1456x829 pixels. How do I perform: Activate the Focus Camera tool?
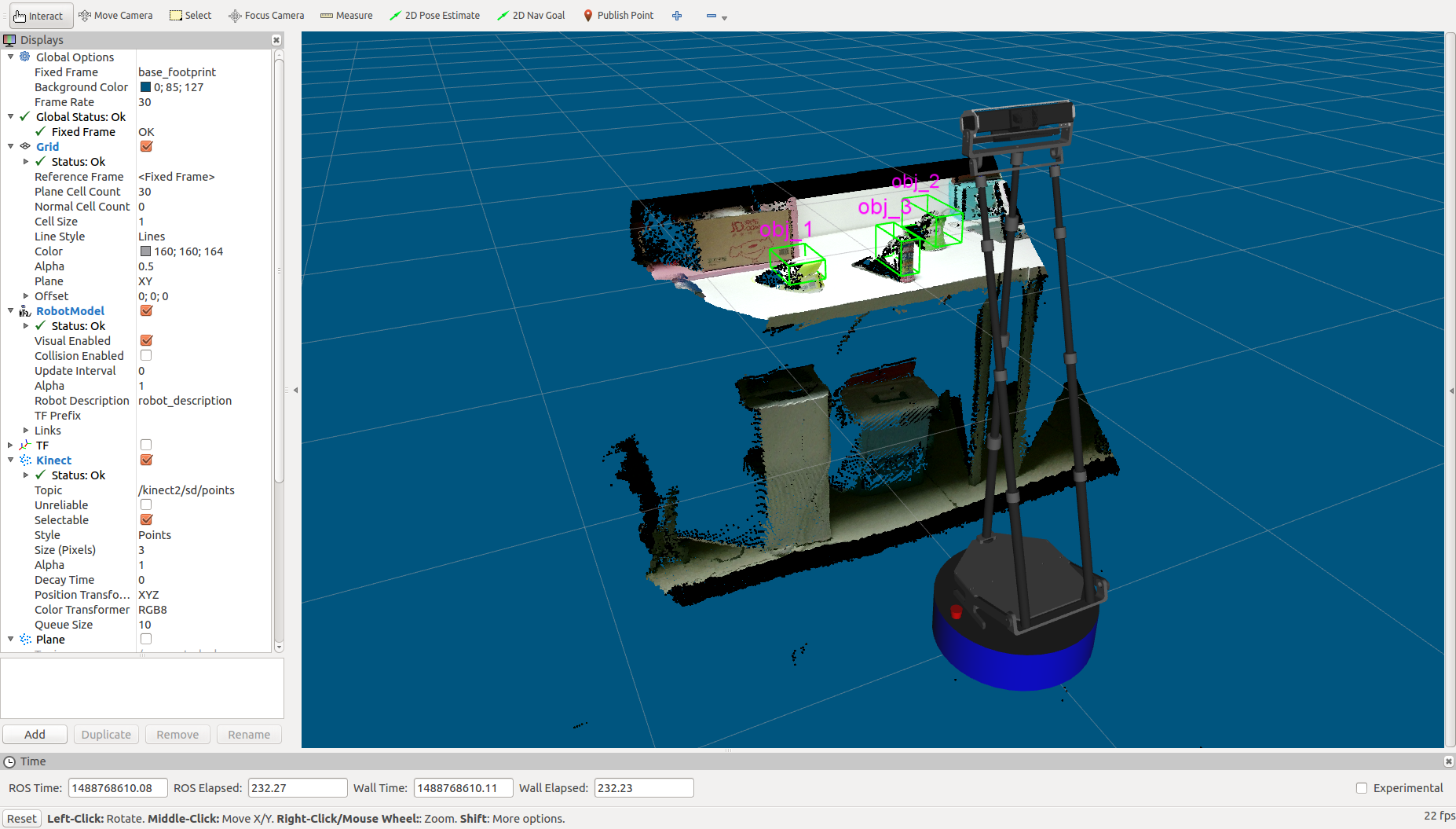266,16
